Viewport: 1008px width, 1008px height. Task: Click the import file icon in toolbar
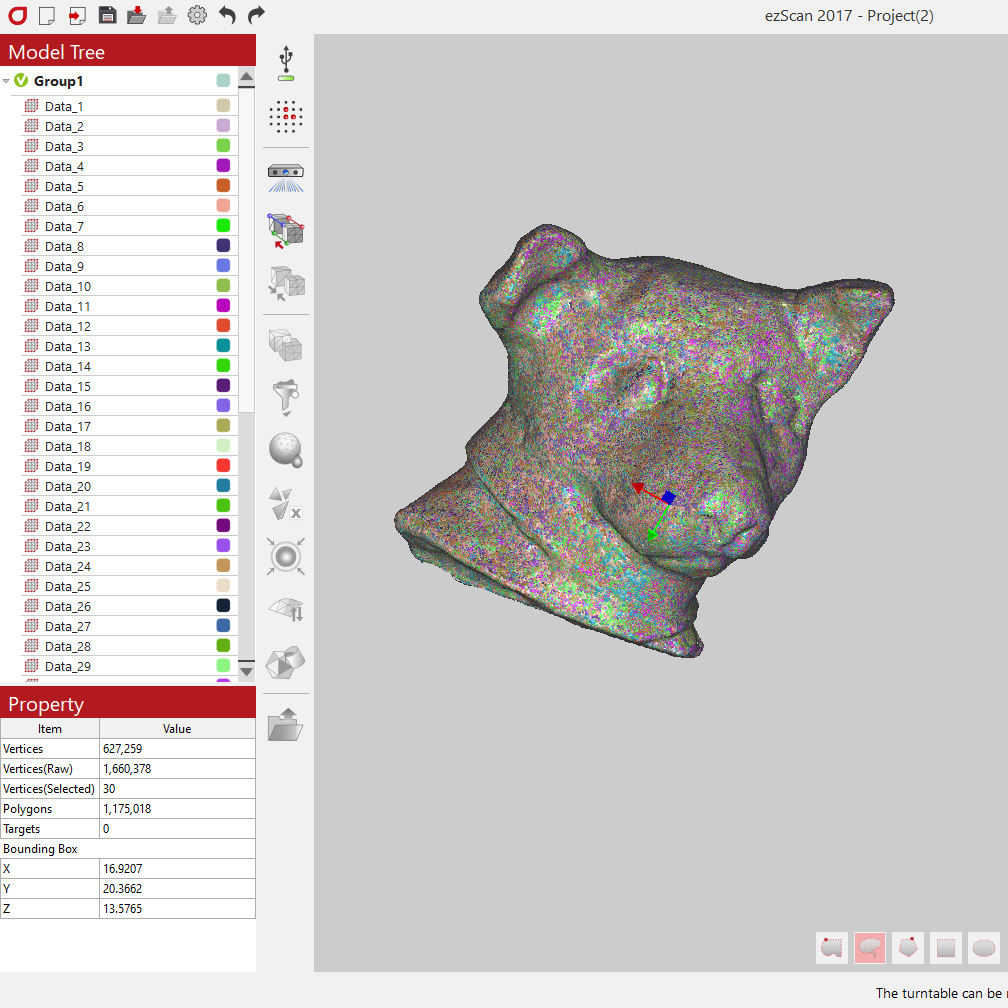(77, 15)
